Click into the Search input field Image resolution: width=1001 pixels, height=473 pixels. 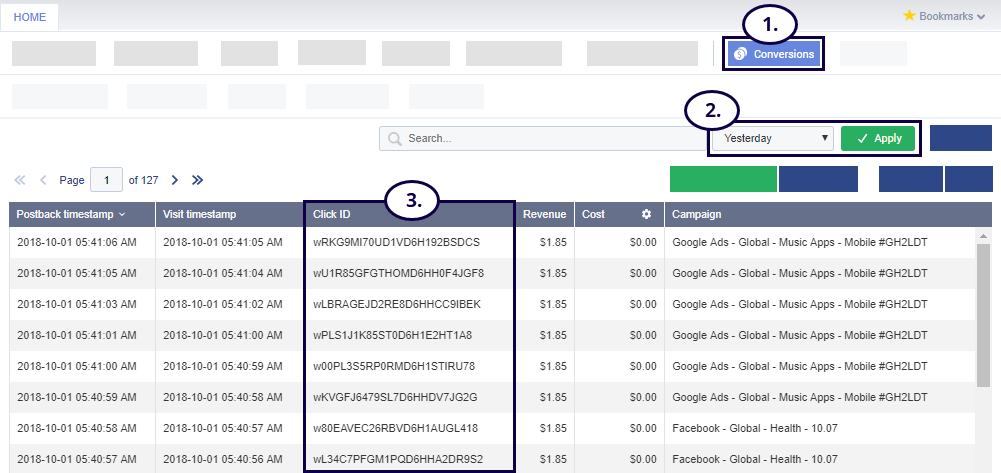(550, 139)
